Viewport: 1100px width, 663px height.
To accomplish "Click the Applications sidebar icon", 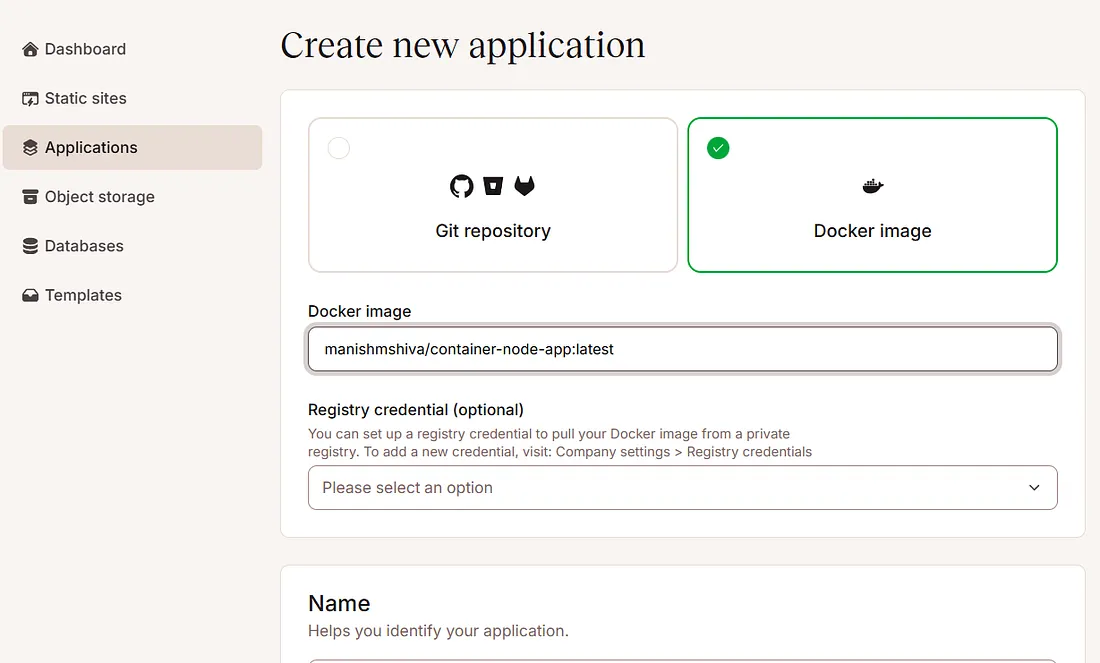I will (28, 147).
